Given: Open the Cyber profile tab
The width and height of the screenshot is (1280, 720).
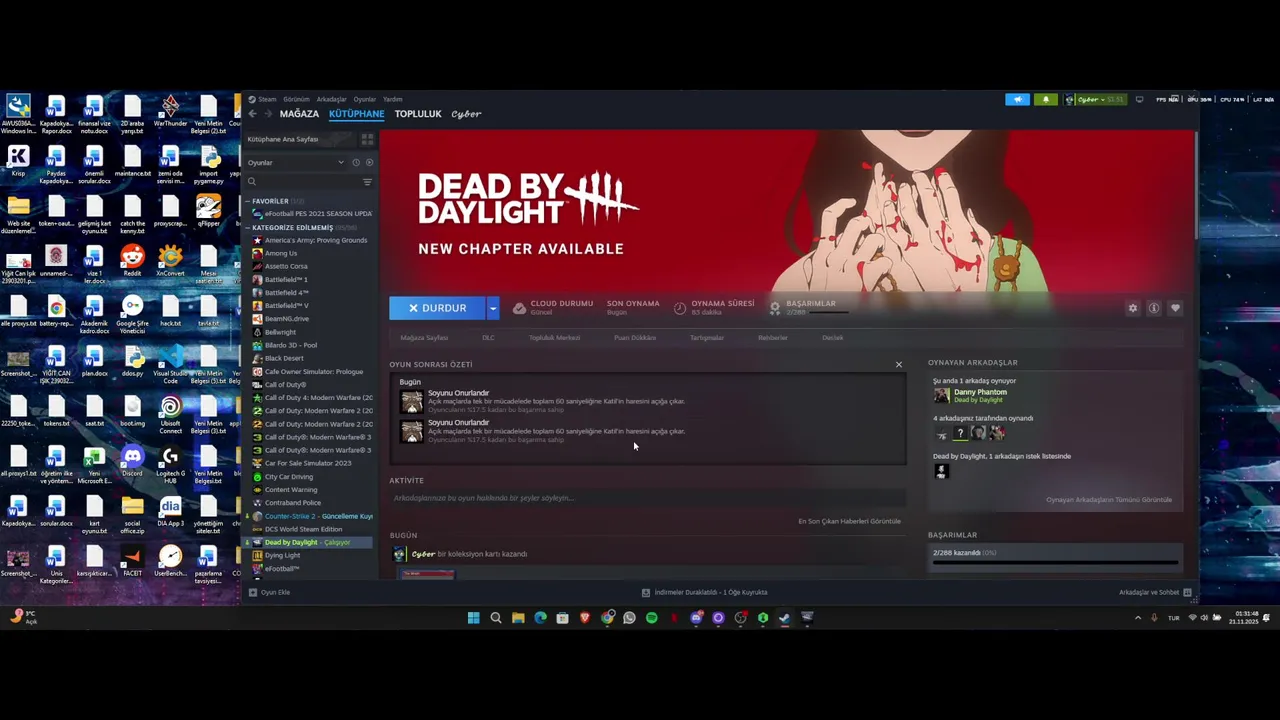Looking at the screenshot, I should pyautogui.click(x=466, y=114).
